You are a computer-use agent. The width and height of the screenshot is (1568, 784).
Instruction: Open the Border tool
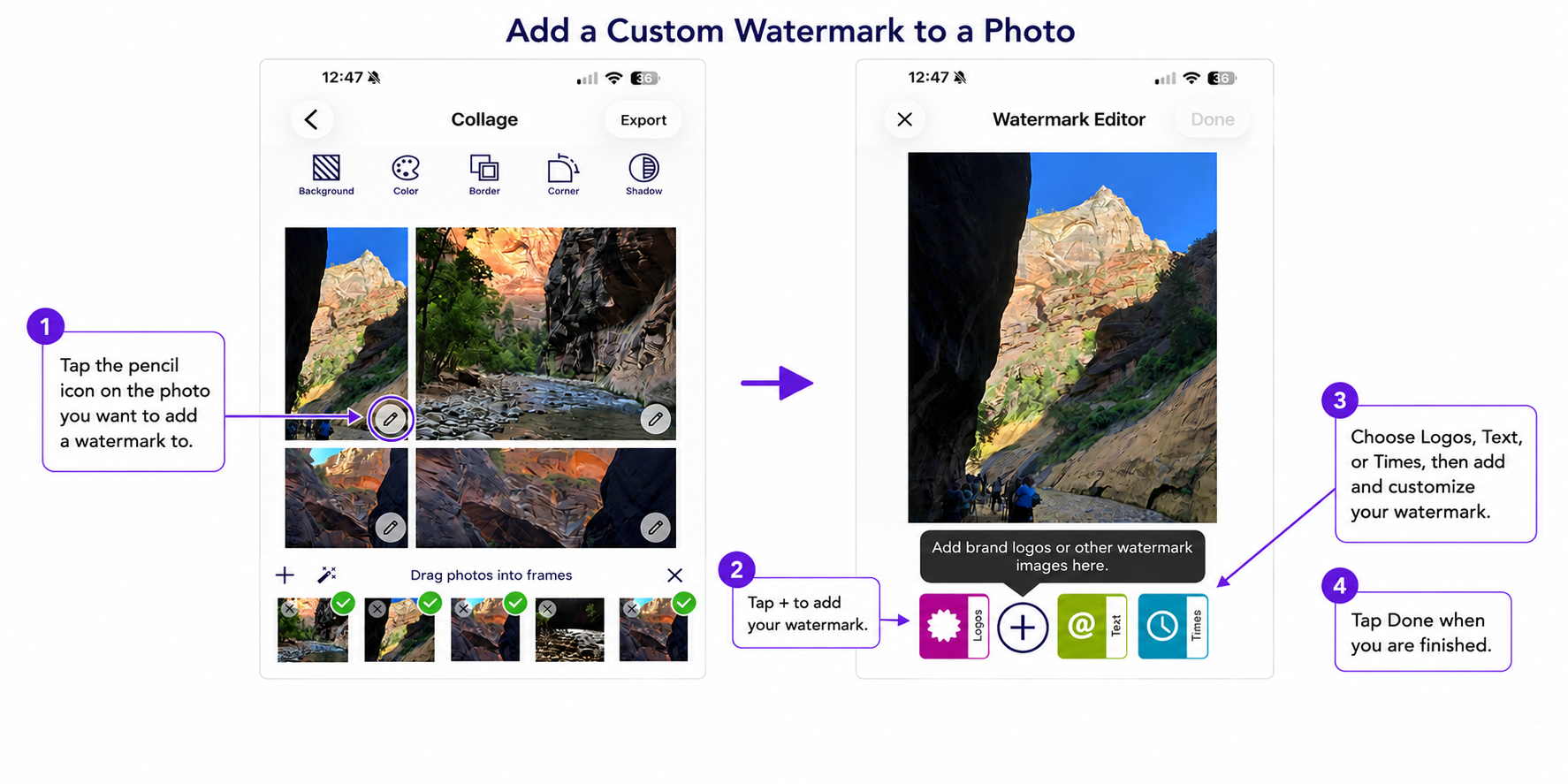tap(484, 174)
